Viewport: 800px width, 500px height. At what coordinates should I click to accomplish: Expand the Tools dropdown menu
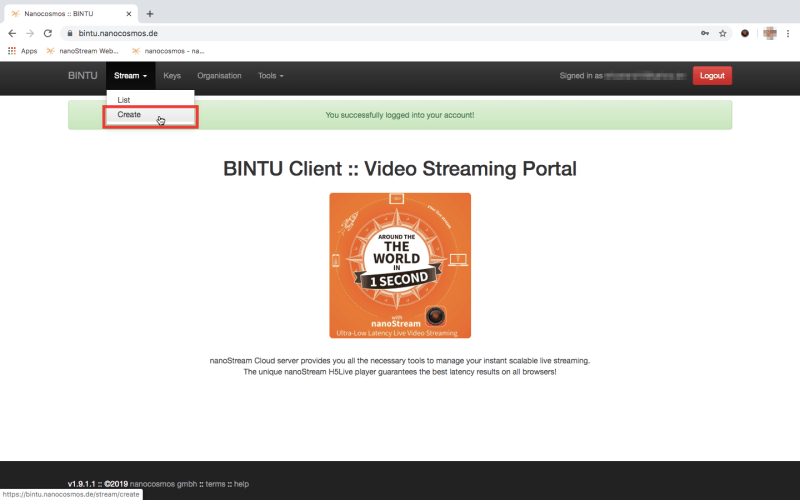point(270,76)
